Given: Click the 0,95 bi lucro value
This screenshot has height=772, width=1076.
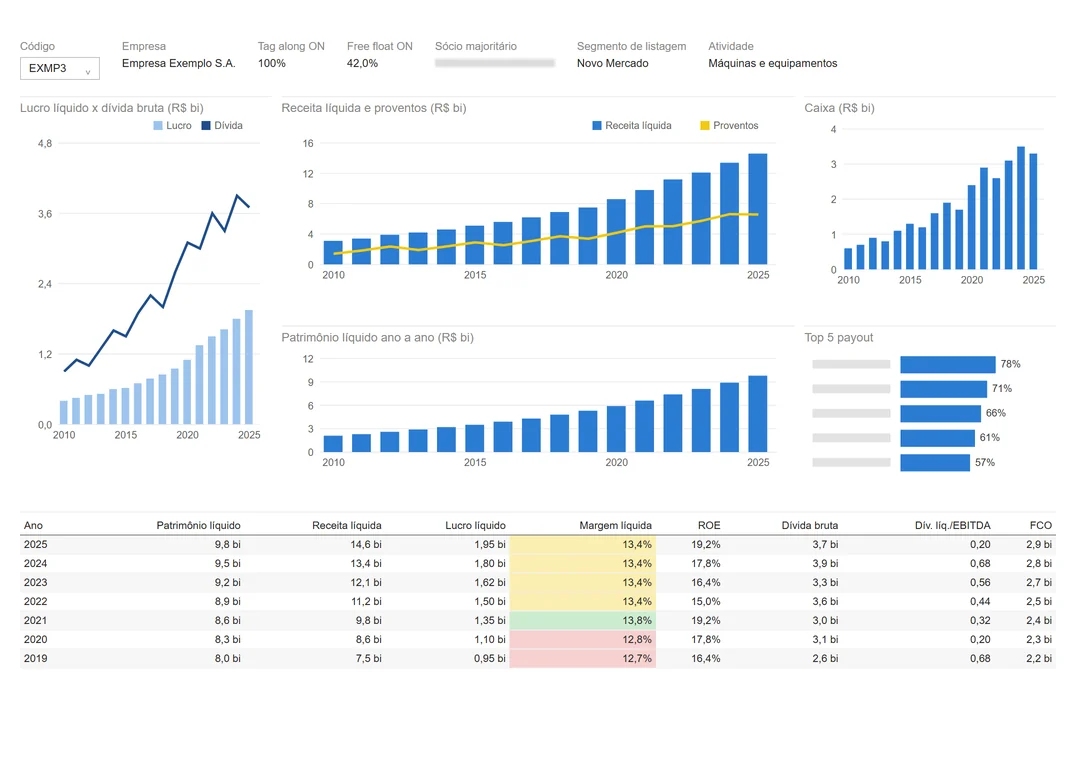Looking at the screenshot, I should (x=490, y=659).
